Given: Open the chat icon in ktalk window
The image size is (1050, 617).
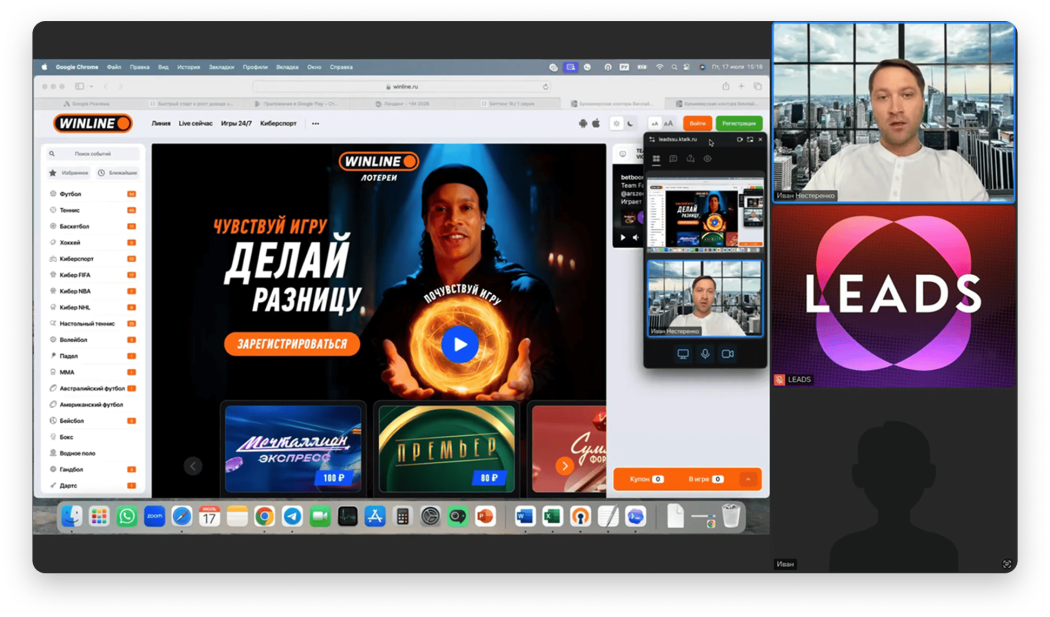Looking at the screenshot, I should (x=673, y=159).
